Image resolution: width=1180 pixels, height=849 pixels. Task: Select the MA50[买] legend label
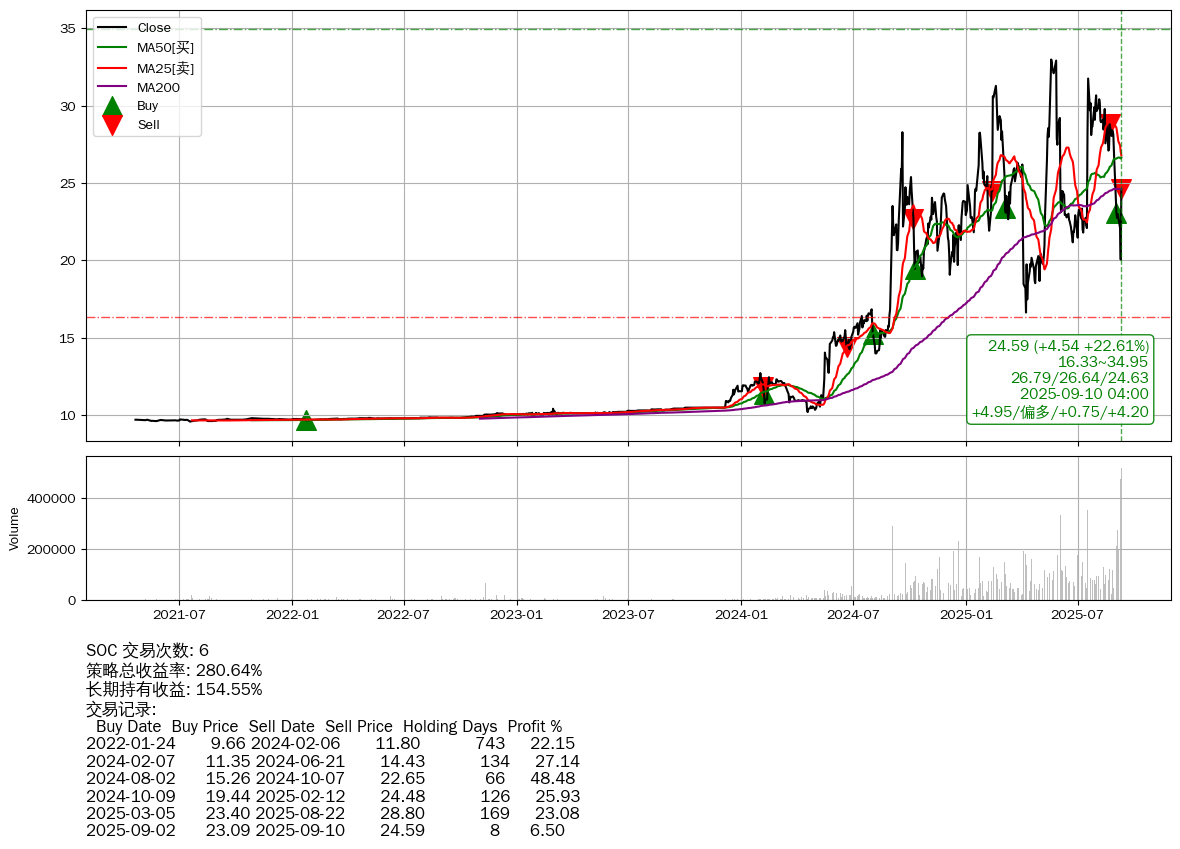click(165, 48)
